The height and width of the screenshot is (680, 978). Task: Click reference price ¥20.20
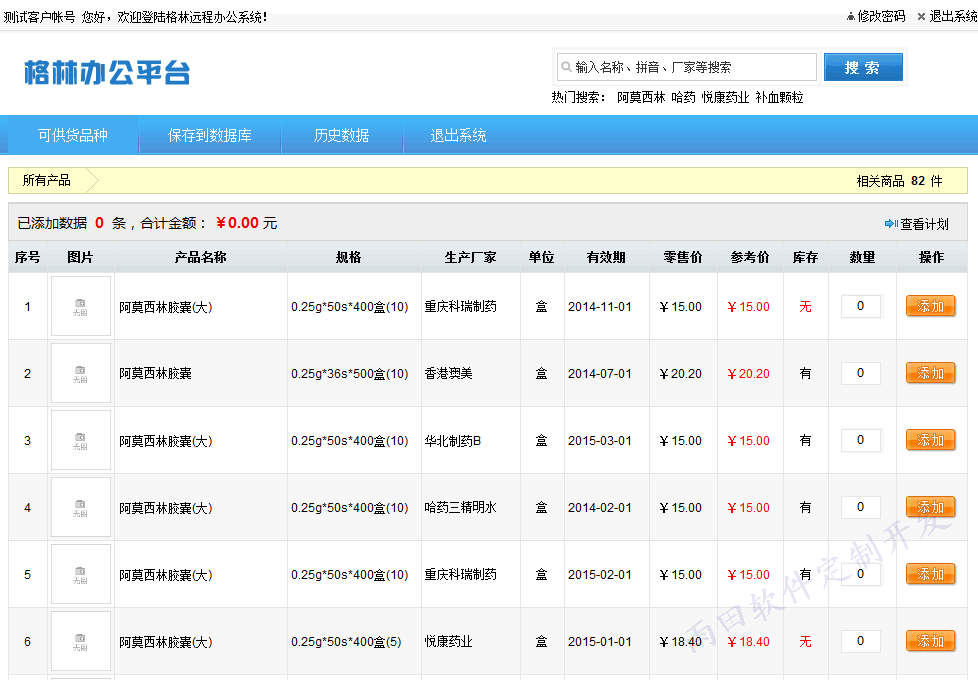coord(748,374)
